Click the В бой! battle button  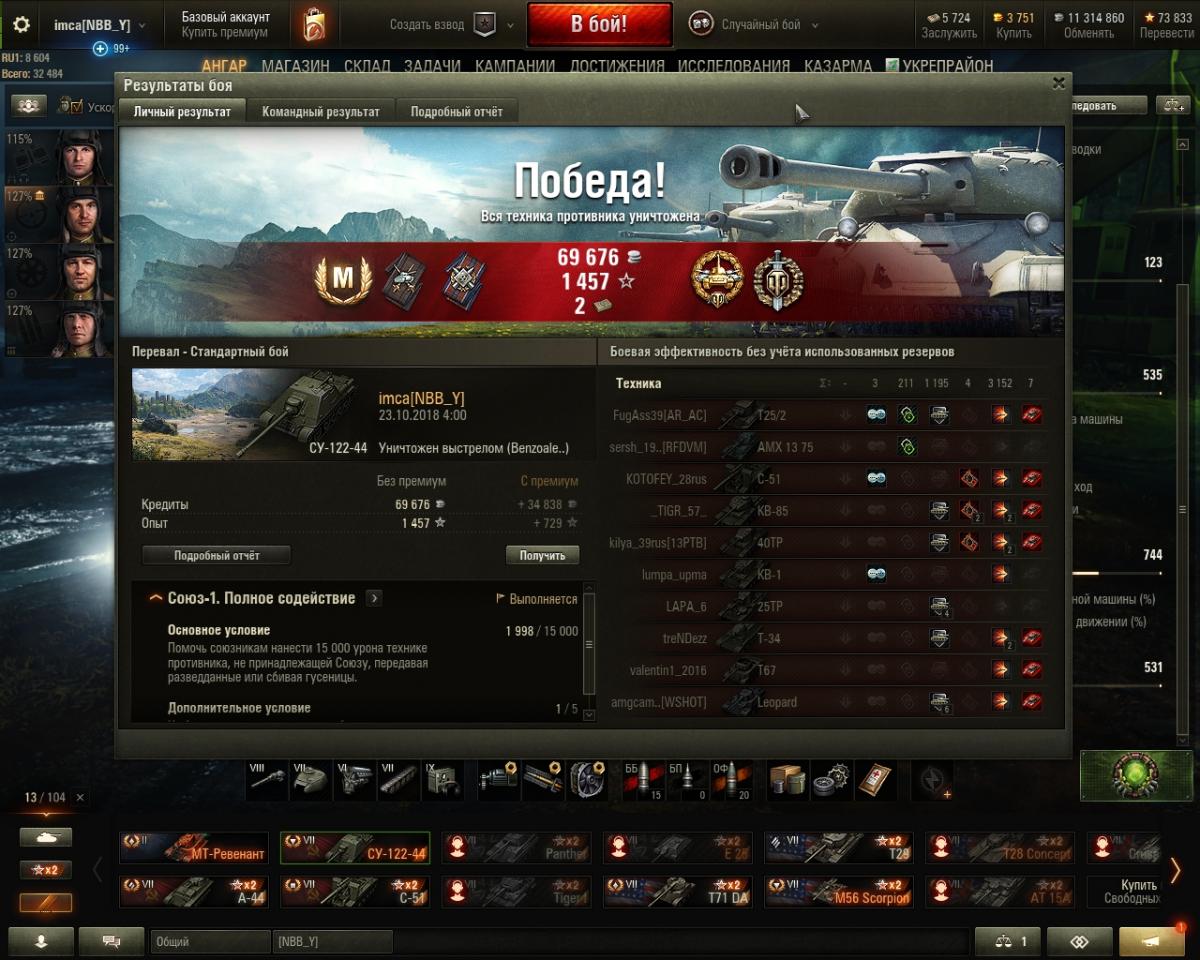(x=599, y=25)
